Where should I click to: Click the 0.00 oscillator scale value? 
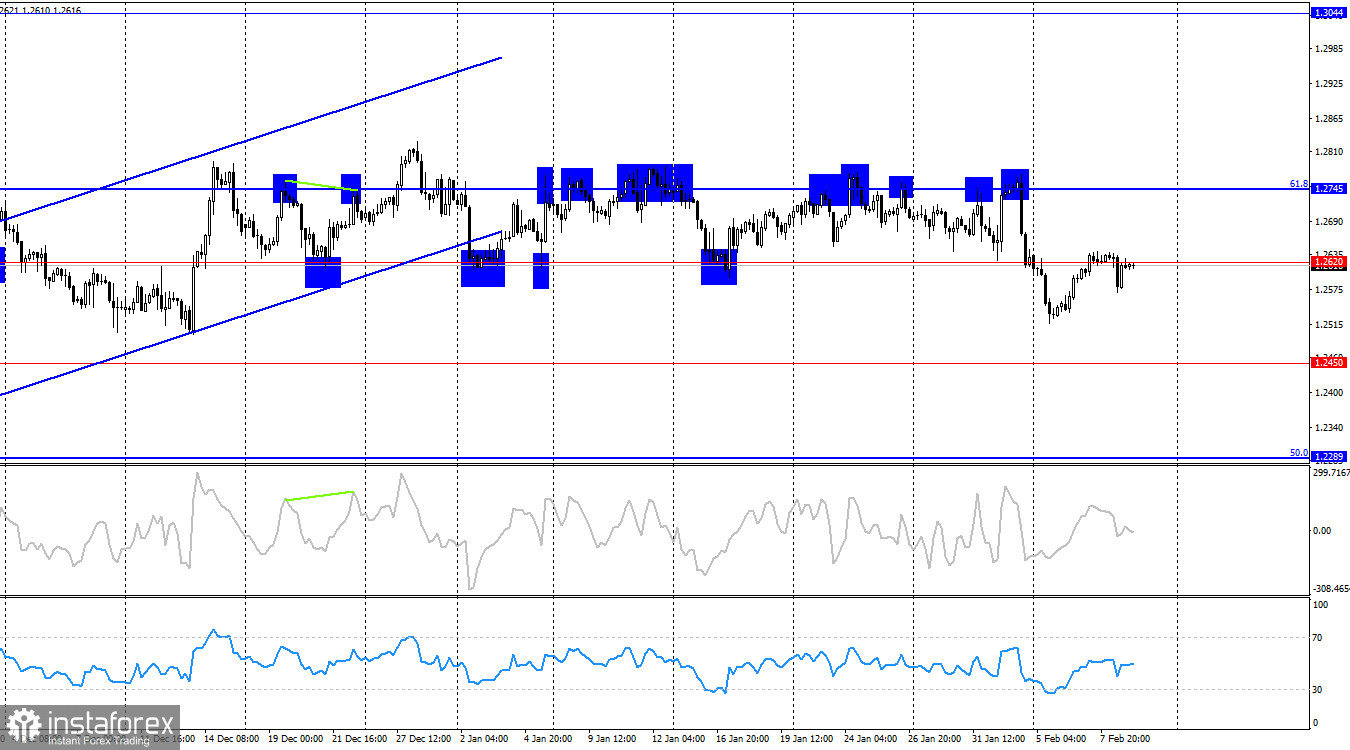click(x=1322, y=530)
